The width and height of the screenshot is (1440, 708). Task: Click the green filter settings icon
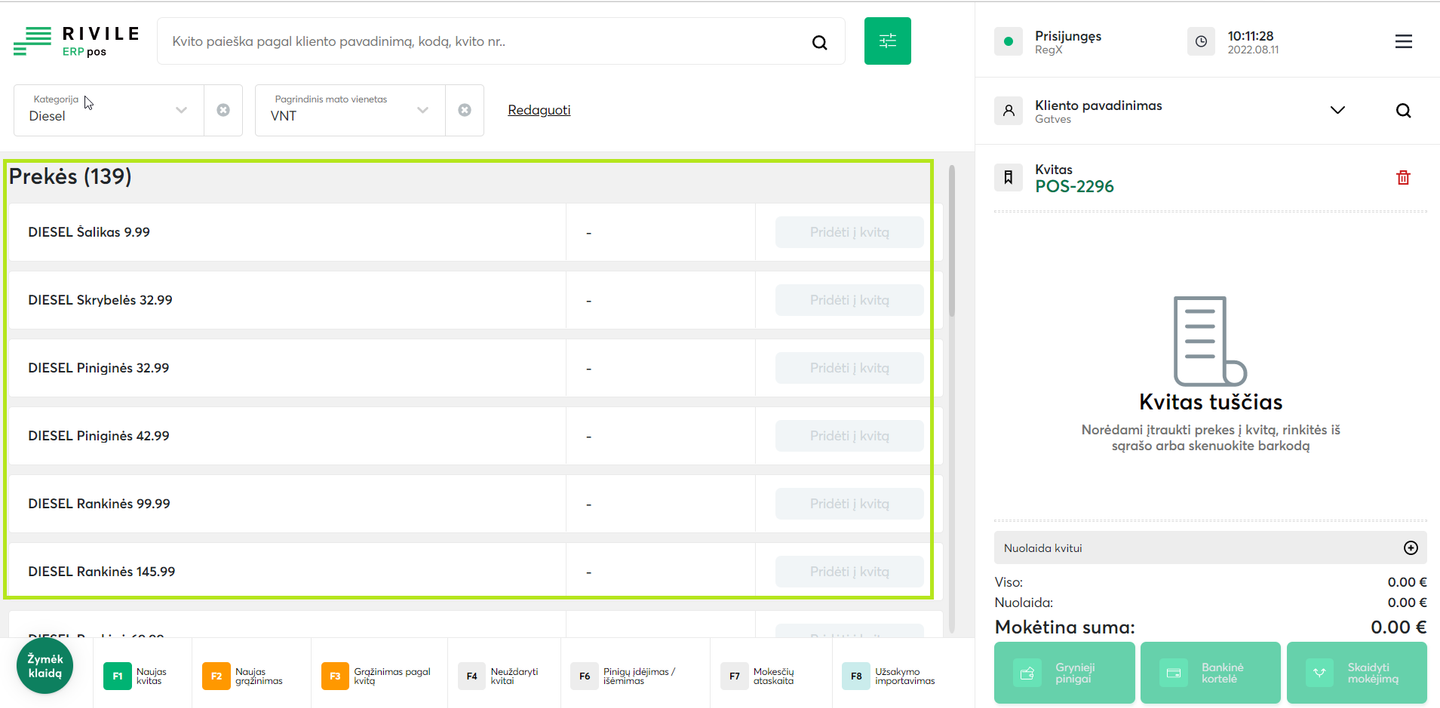click(x=887, y=41)
